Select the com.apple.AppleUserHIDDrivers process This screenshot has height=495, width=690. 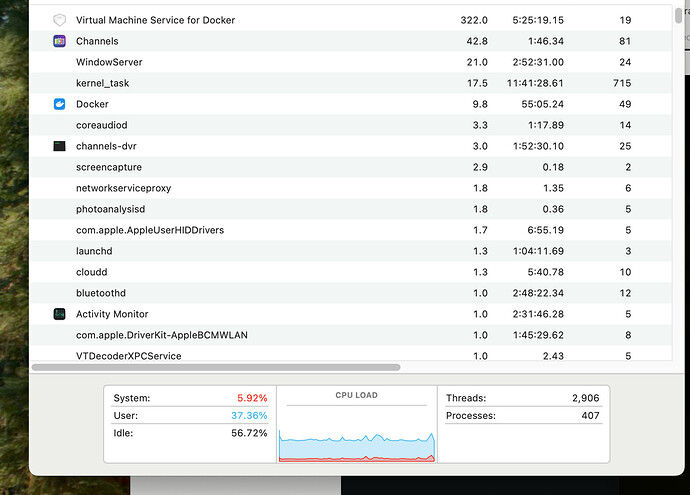point(150,230)
